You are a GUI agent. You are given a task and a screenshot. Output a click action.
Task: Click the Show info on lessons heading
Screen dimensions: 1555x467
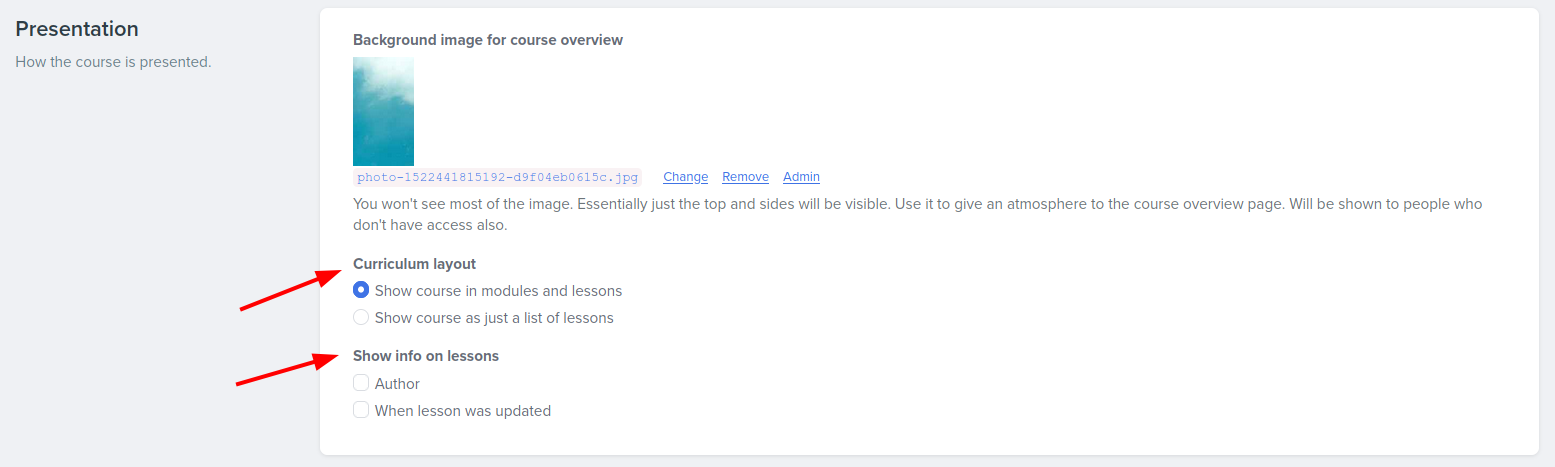click(x=426, y=356)
